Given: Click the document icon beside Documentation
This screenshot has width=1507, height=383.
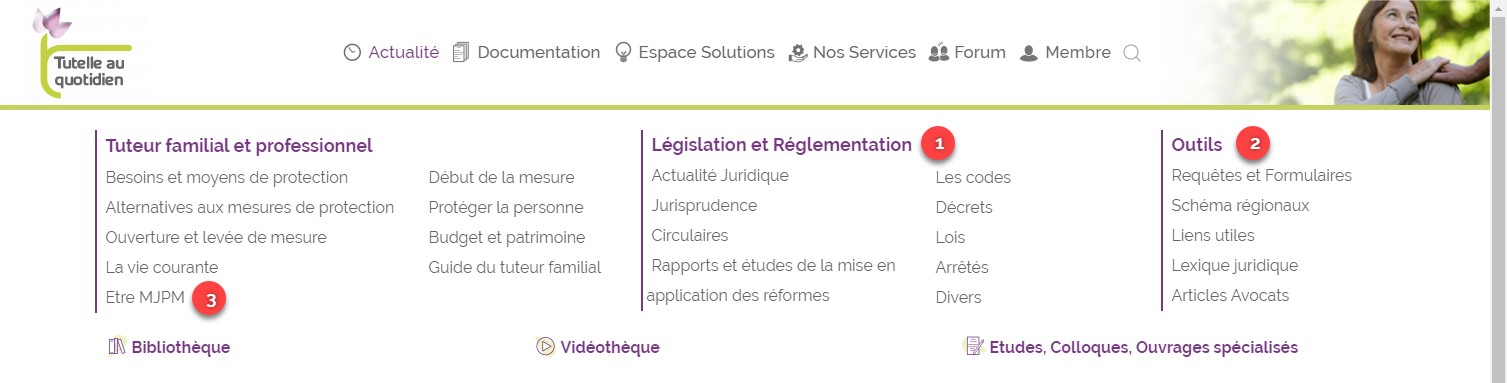Looking at the screenshot, I should click(x=461, y=53).
